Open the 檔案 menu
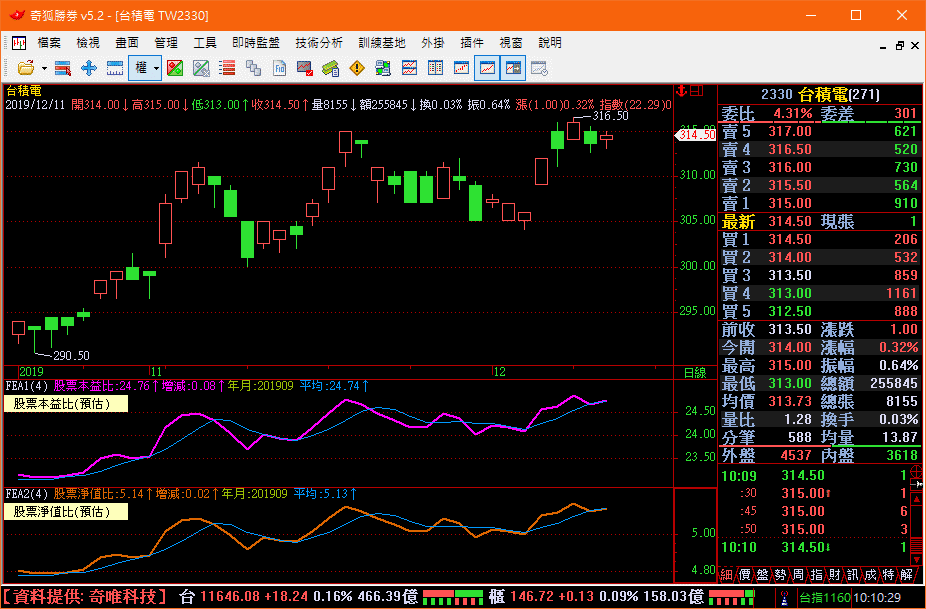926x609 pixels. tap(49, 43)
